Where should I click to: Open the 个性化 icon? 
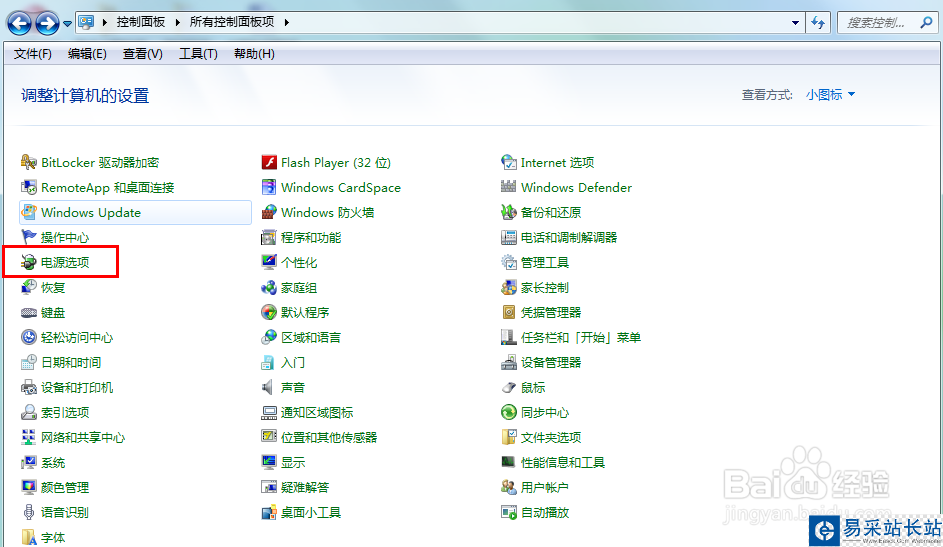point(269,262)
